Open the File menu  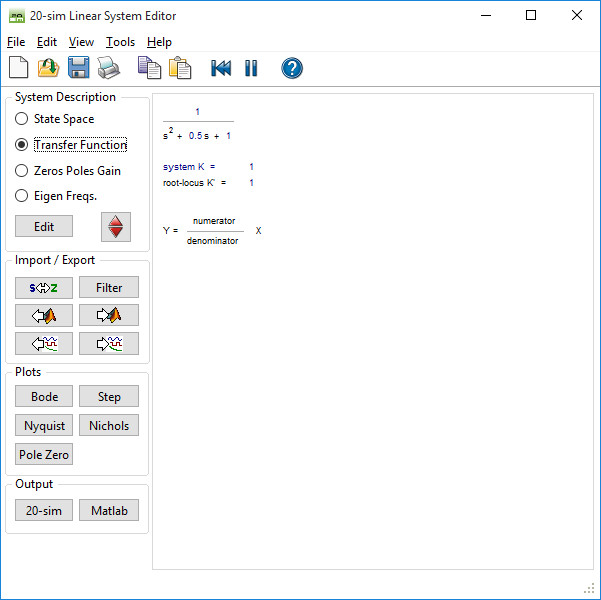(x=16, y=42)
